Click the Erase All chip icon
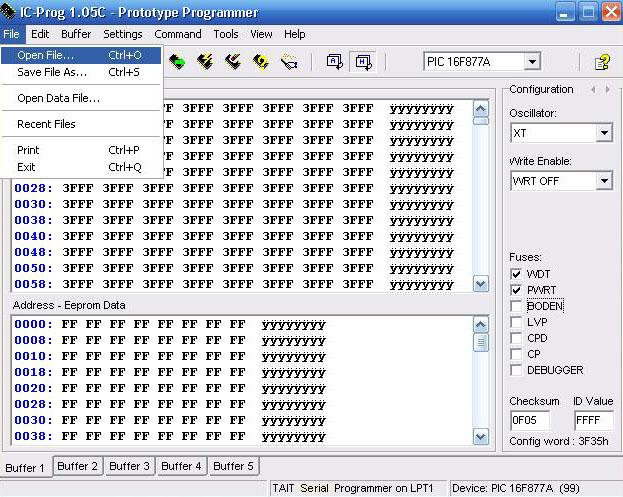 tap(233, 62)
